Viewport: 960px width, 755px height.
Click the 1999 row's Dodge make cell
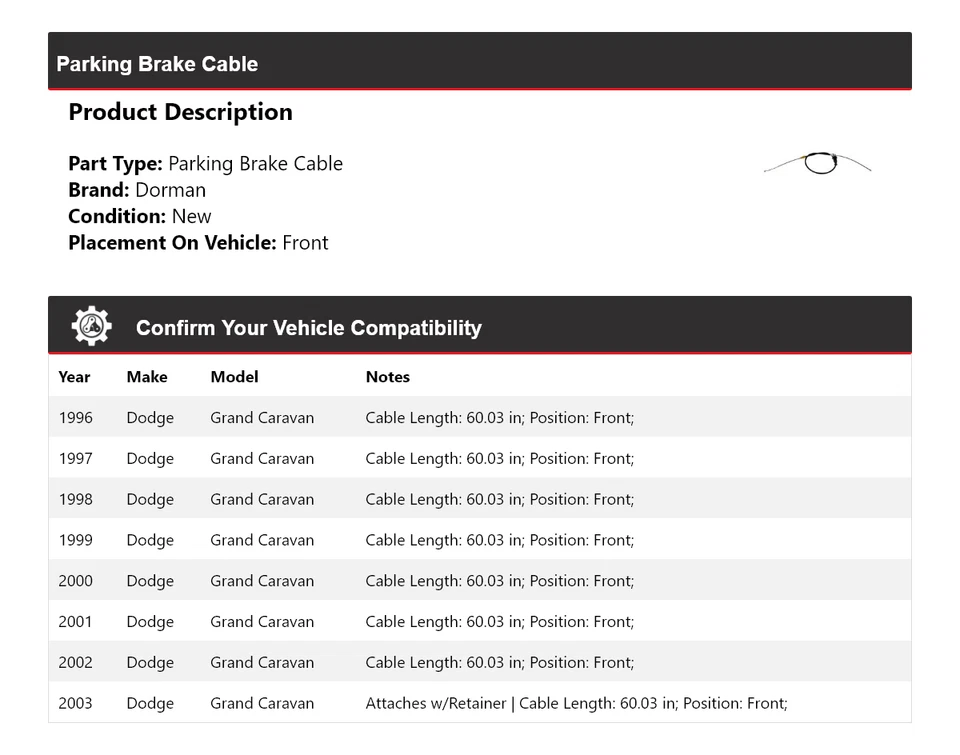tap(150, 540)
